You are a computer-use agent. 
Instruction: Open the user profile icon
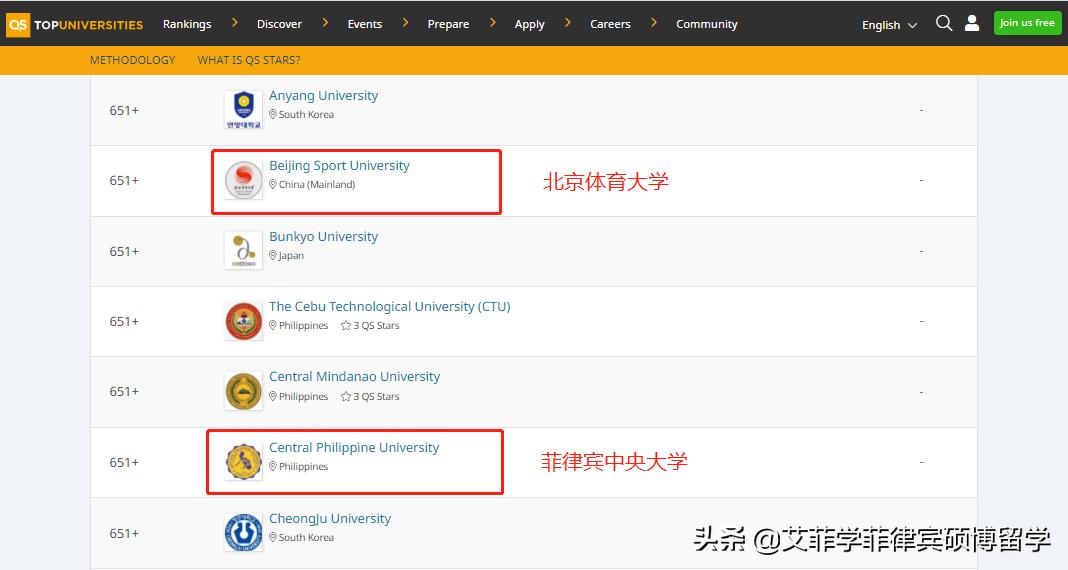click(972, 23)
